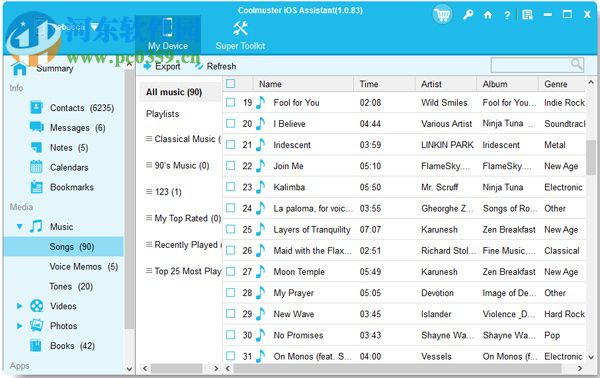The image size is (600, 378).
Task: Go to the home icon in title bar
Action: 488,15
